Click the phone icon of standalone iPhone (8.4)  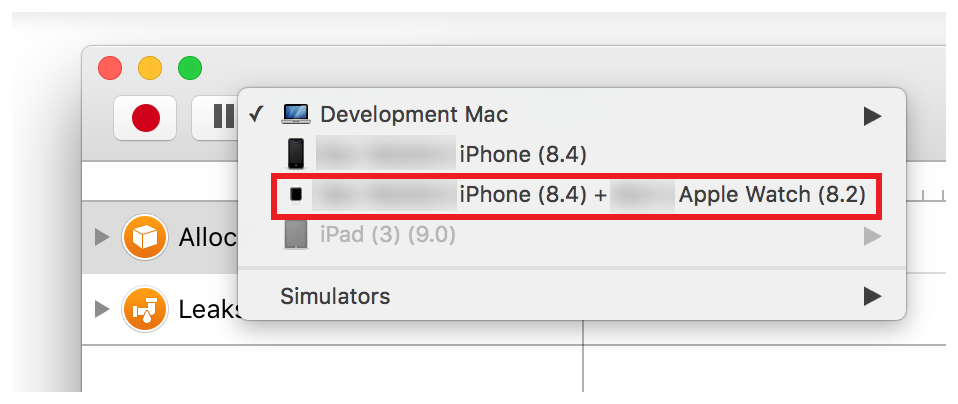[296, 154]
